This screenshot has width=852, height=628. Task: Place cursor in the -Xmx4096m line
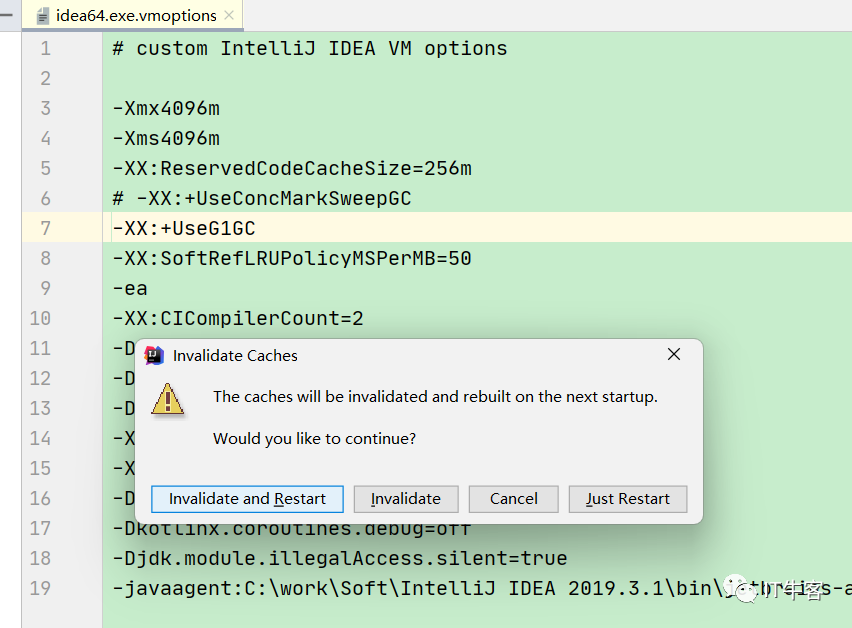click(x=166, y=108)
